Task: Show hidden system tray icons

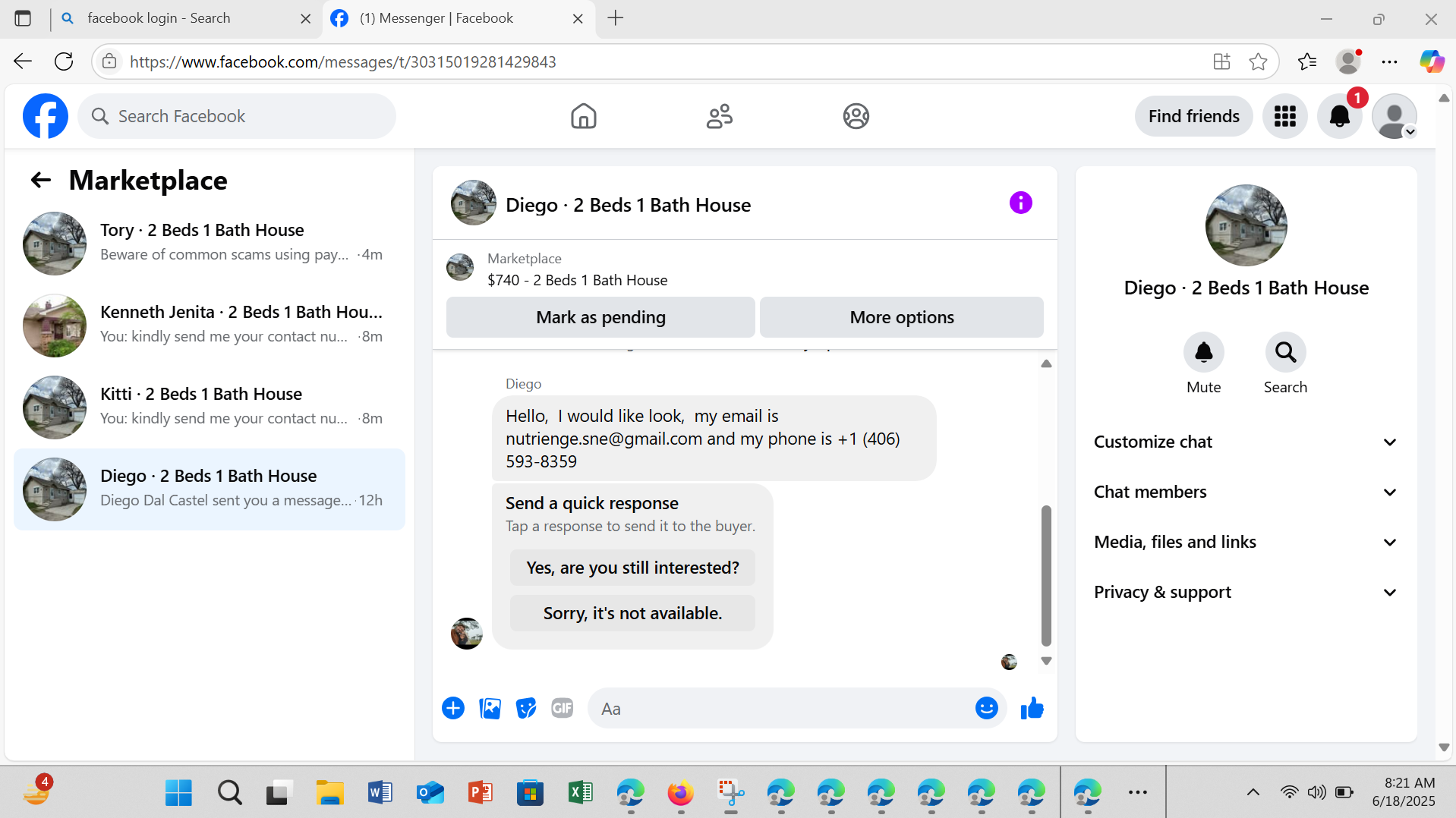Action: point(1253,792)
